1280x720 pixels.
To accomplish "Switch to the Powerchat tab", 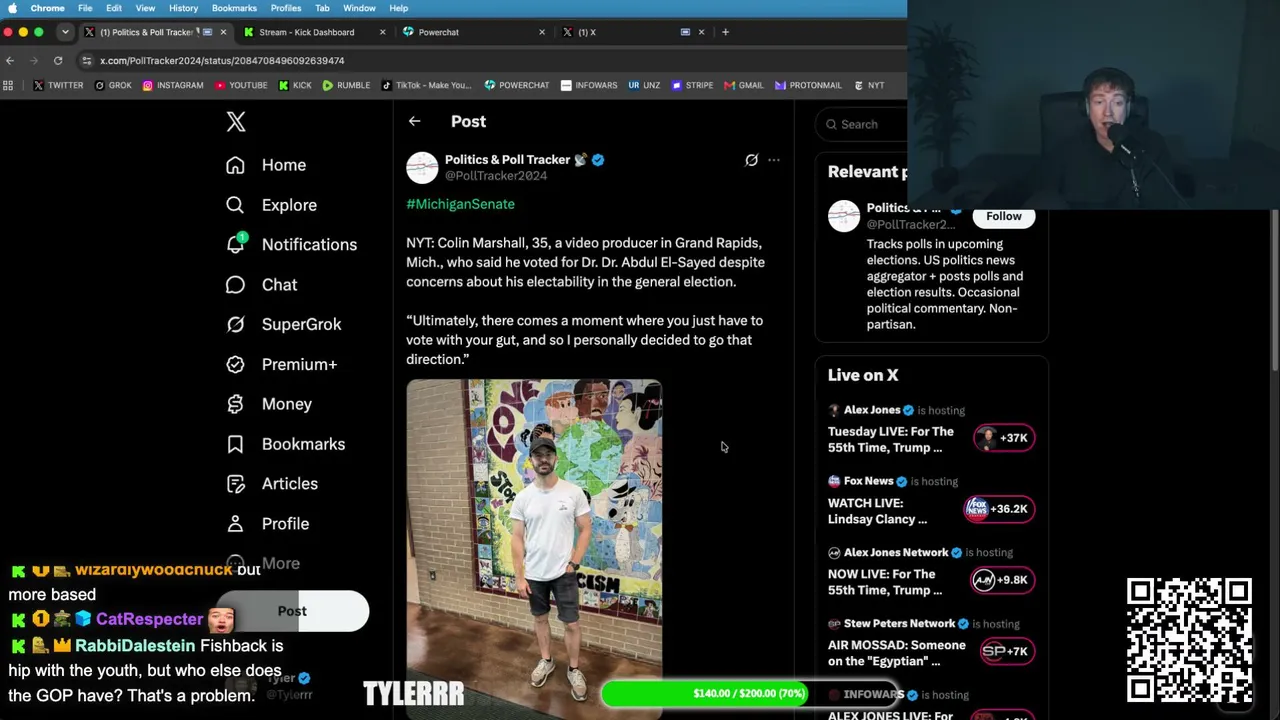I will click(473, 32).
